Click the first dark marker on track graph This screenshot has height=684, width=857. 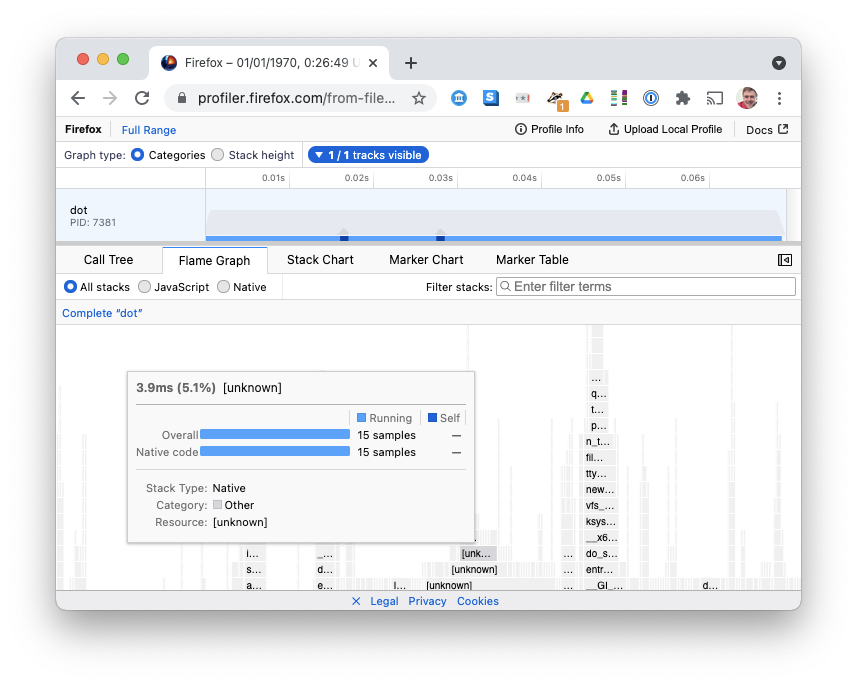point(344,237)
